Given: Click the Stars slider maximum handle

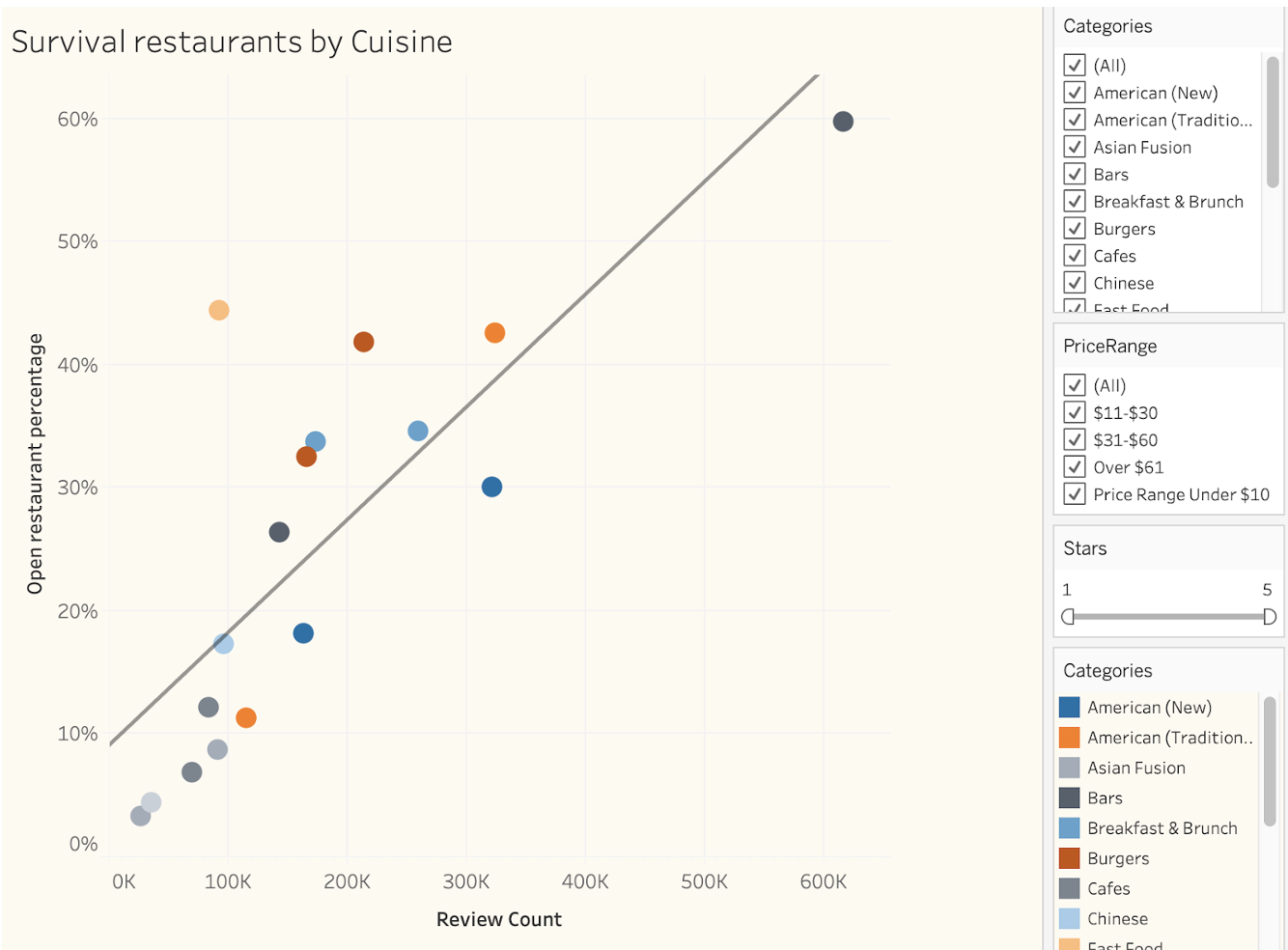Looking at the screenshot, I should pos(1270,616).
